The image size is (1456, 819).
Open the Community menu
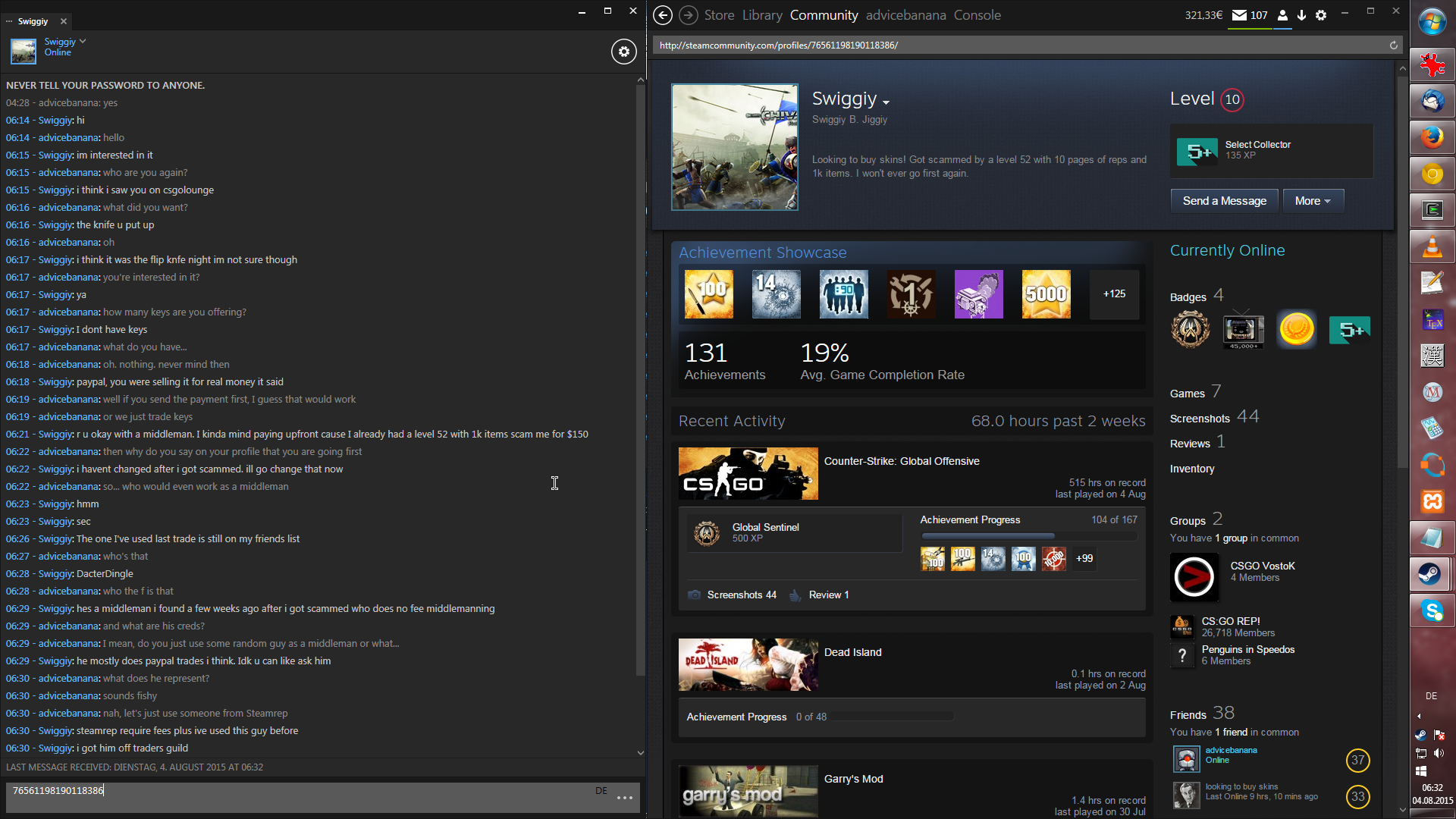coord(824,15)
